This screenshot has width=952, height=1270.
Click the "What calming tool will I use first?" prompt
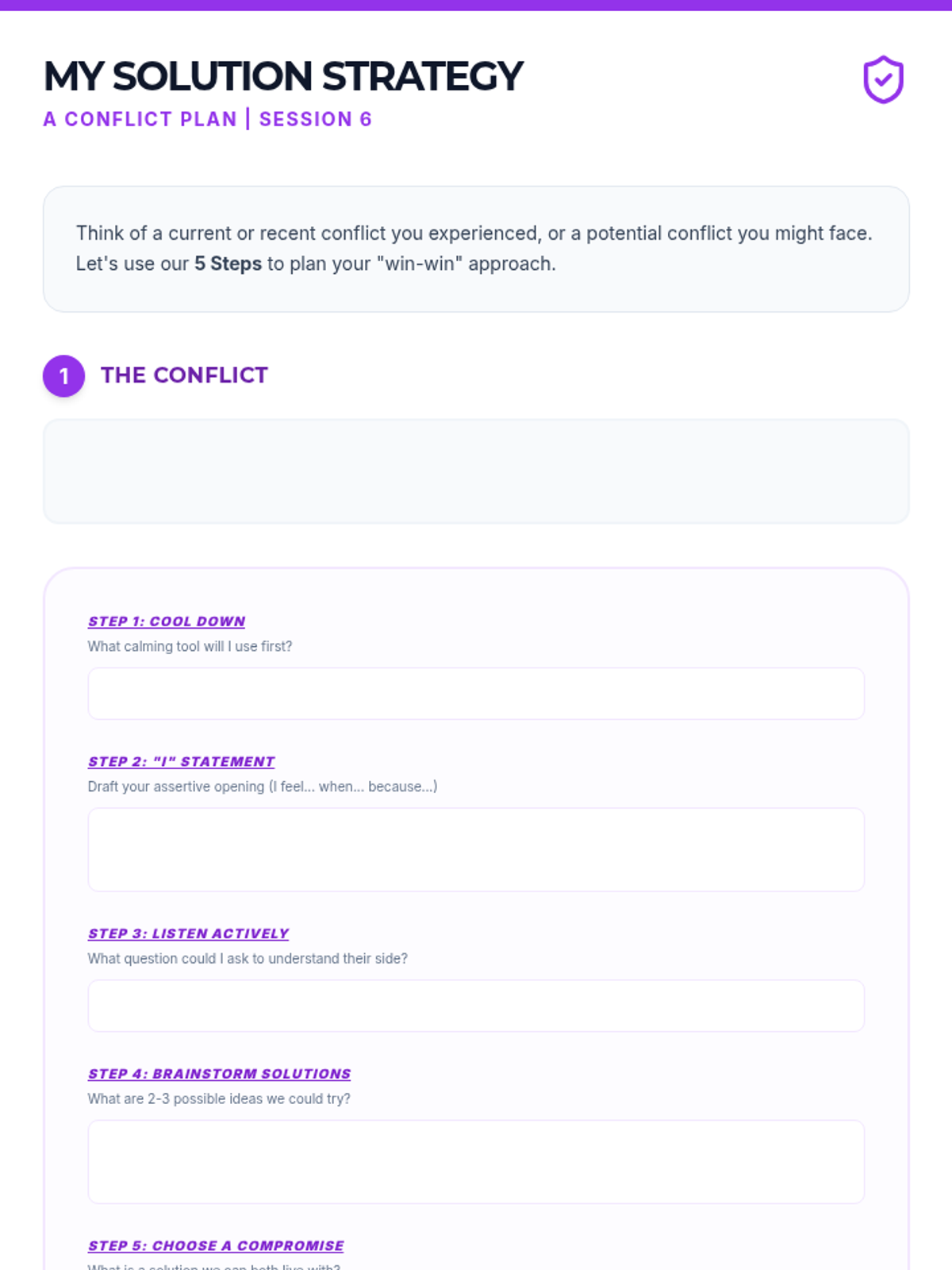[190, 647]
